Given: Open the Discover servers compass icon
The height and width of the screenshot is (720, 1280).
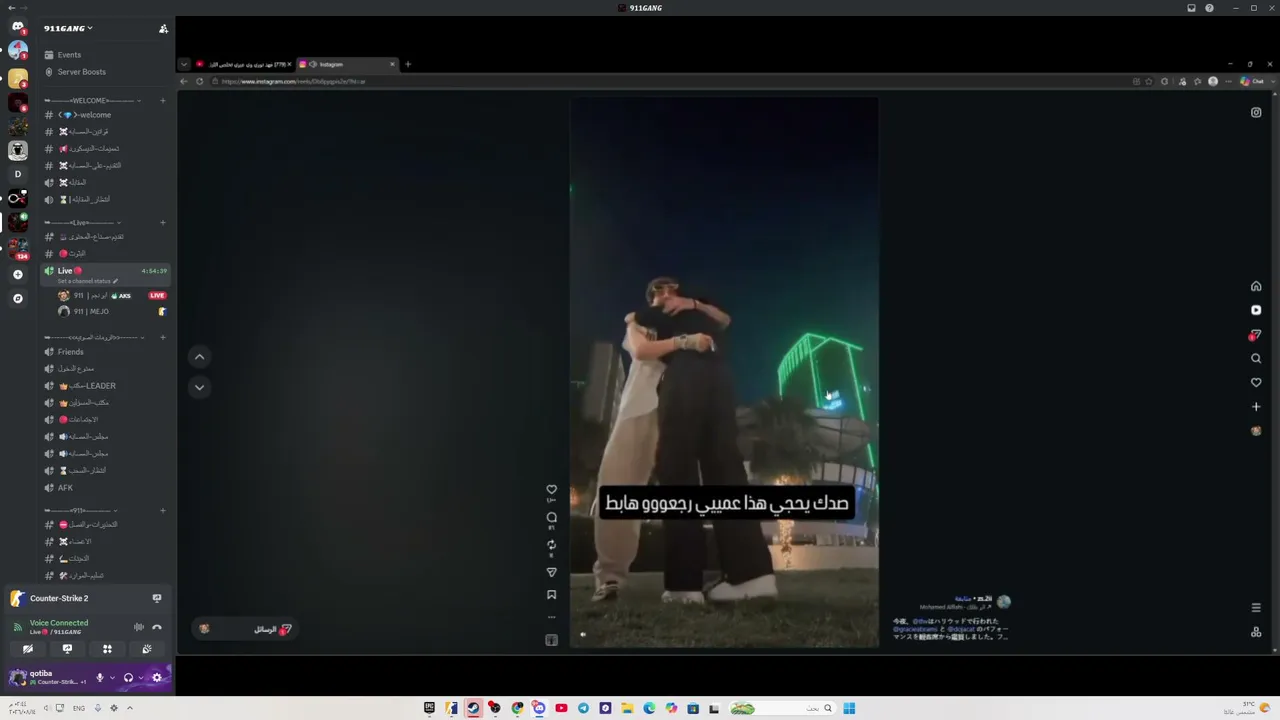Looking at the screenshot, I should click(x=17, y=298).
